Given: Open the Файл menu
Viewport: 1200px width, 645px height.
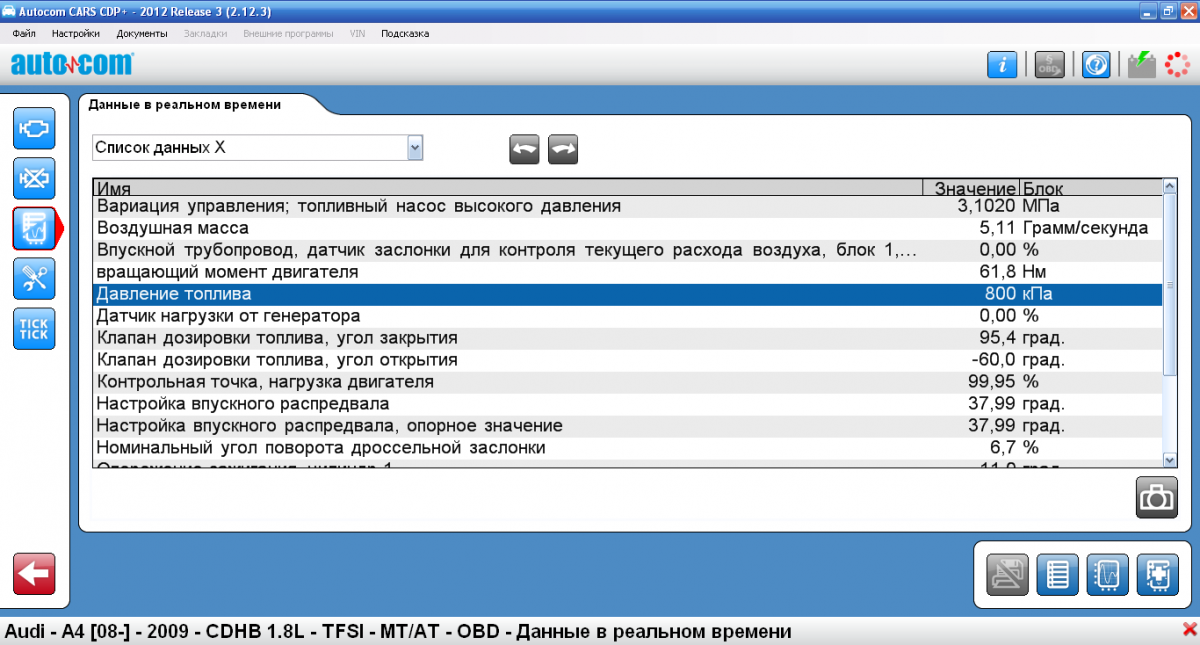Looking at the screenshot, I should [x=24, y=33].
